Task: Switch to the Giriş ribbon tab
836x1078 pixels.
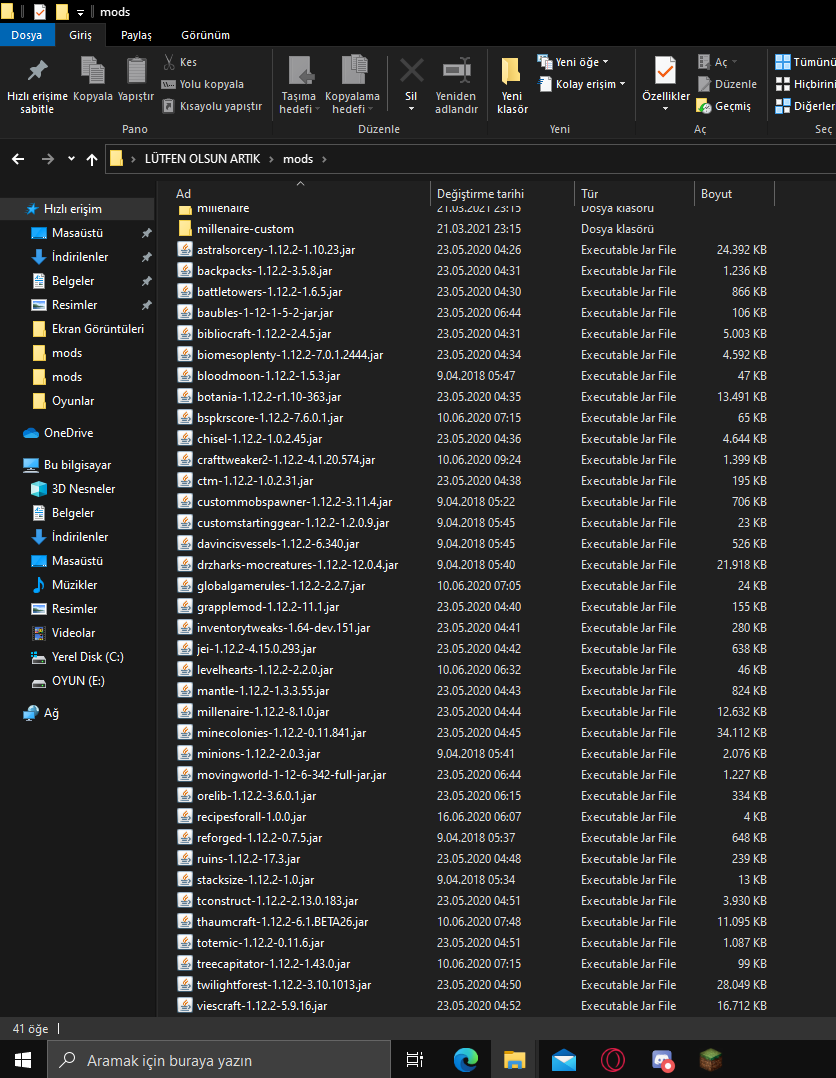Action: pyautogui.click(x=80, y=35)
